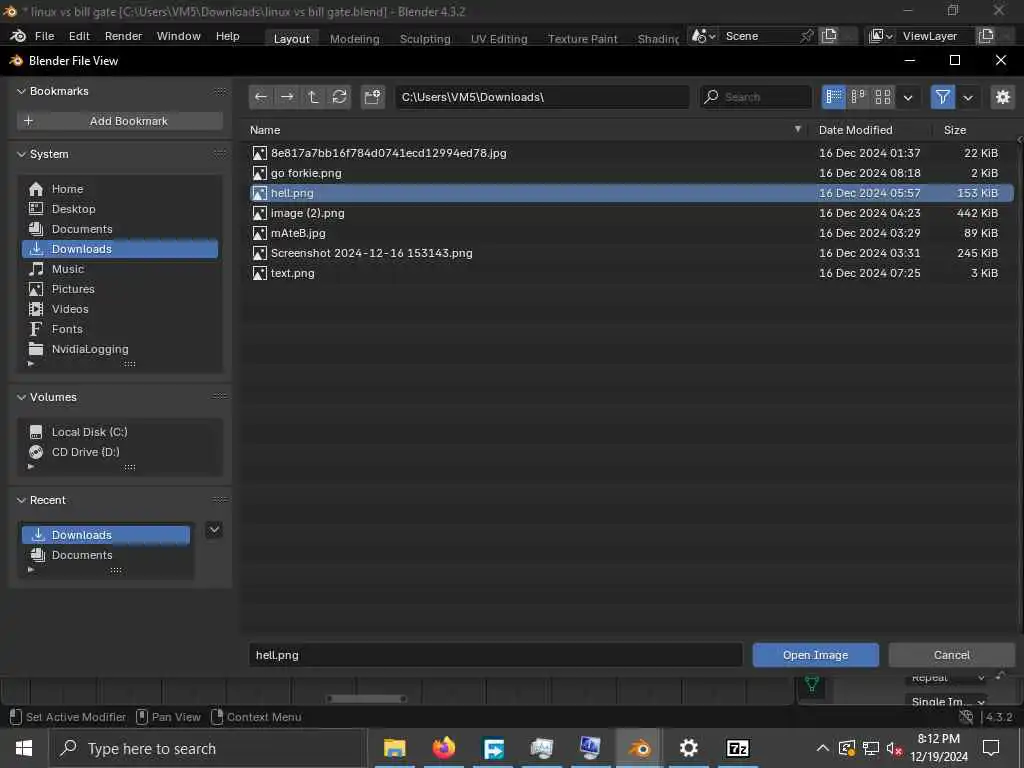Toggle file filtering funnel button
Screen dimensions: 1024x768
pyautogui.click(x=942, y=97)
